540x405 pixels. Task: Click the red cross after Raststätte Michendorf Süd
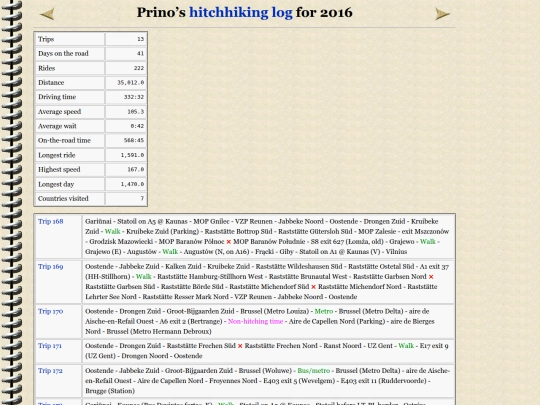click(313, 287)
